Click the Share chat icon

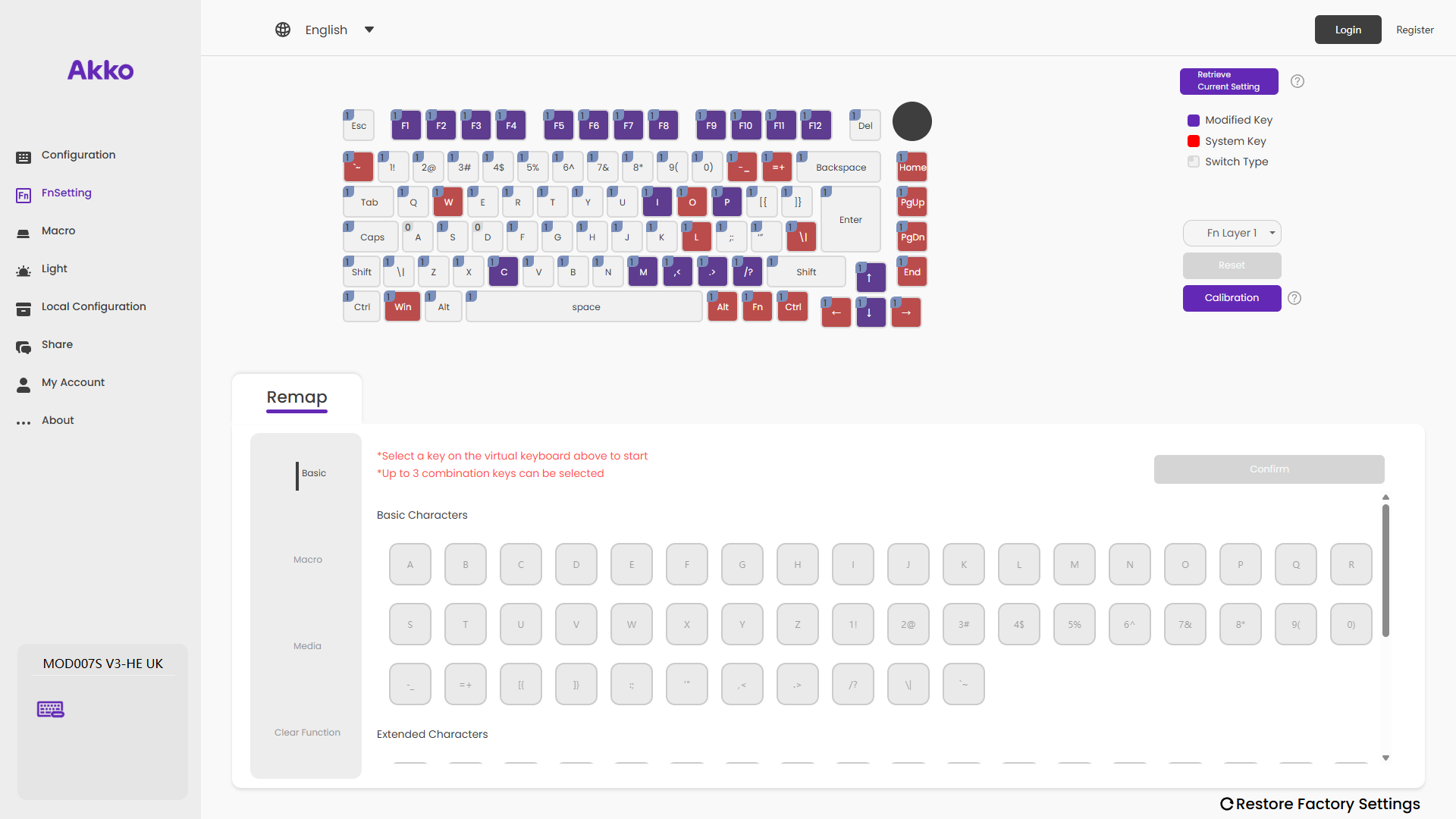pyautogui.click(x=24, y=347)
